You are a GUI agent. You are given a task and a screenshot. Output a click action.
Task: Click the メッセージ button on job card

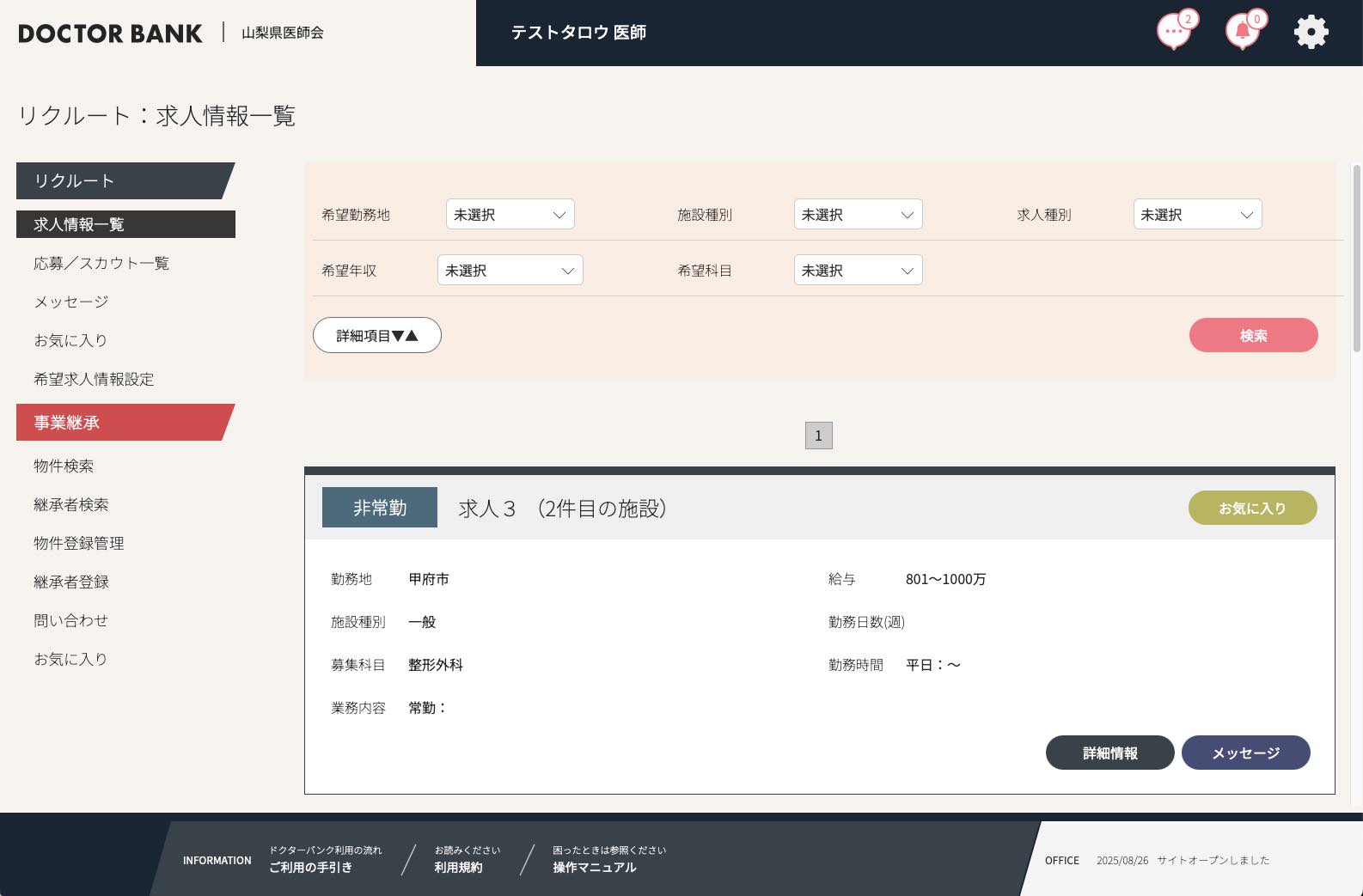click(x=1245, y=753)
